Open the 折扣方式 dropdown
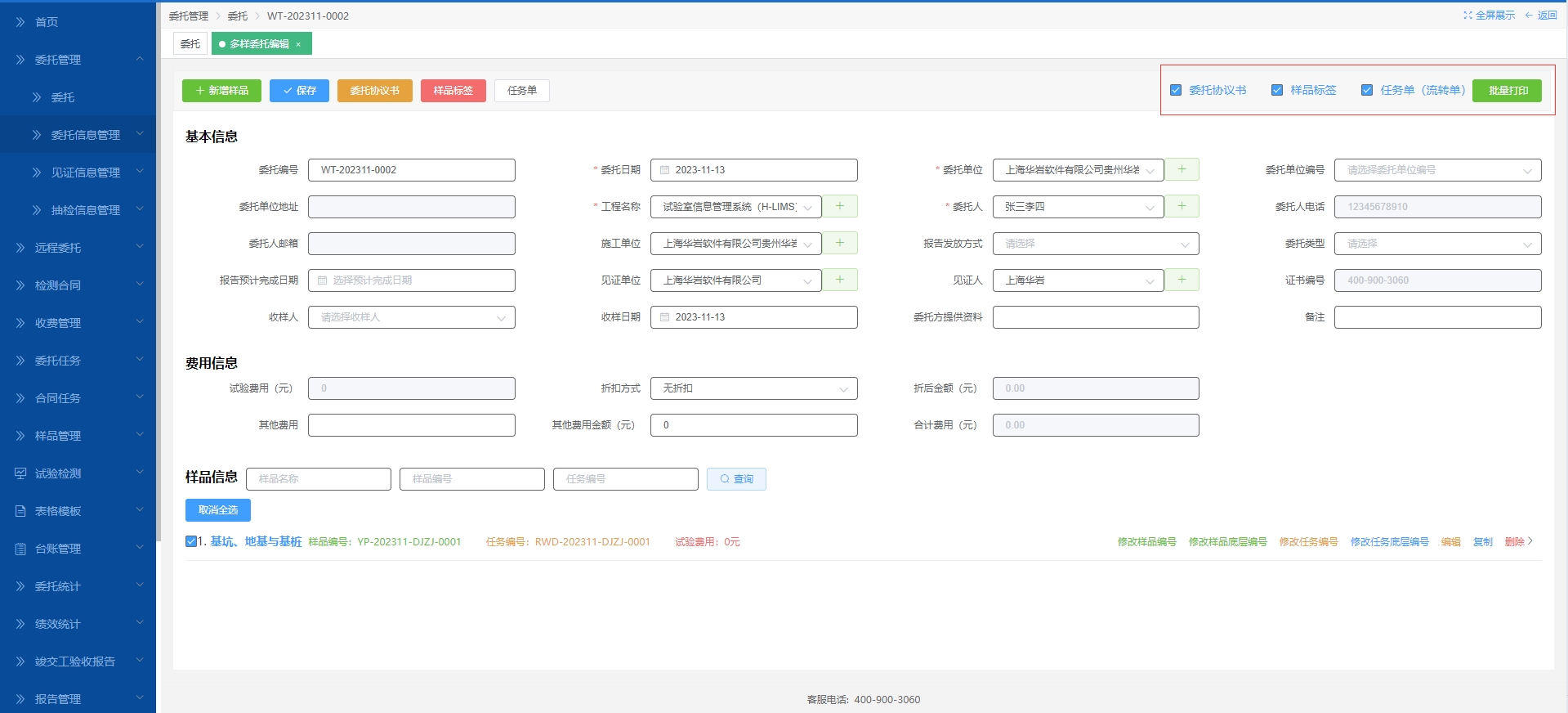Viewport: 1568px width, 713px height. (754, 388)
